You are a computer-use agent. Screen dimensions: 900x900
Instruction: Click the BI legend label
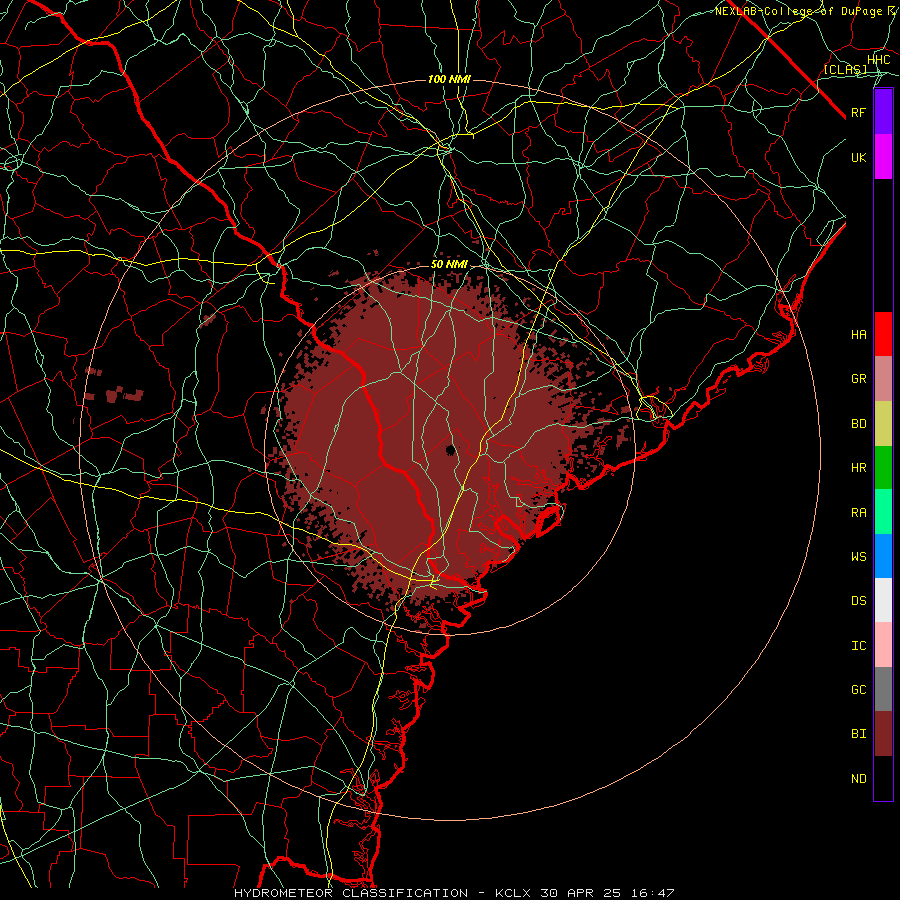(859, 734)
